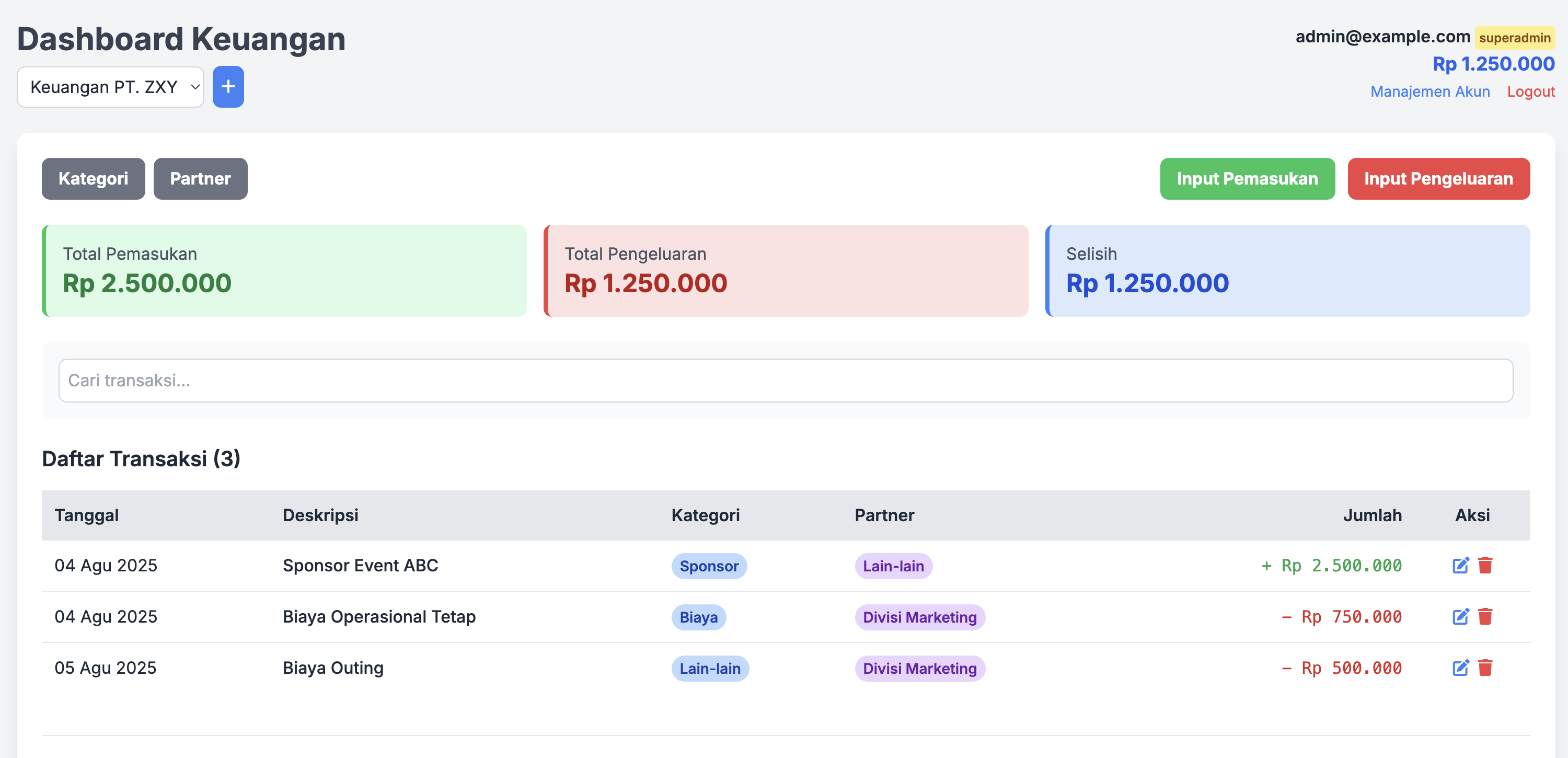Delete the Biaya Operasional Tetap transaction
The width and height of the screenshot is (1568, 758).
[1485, 617]
